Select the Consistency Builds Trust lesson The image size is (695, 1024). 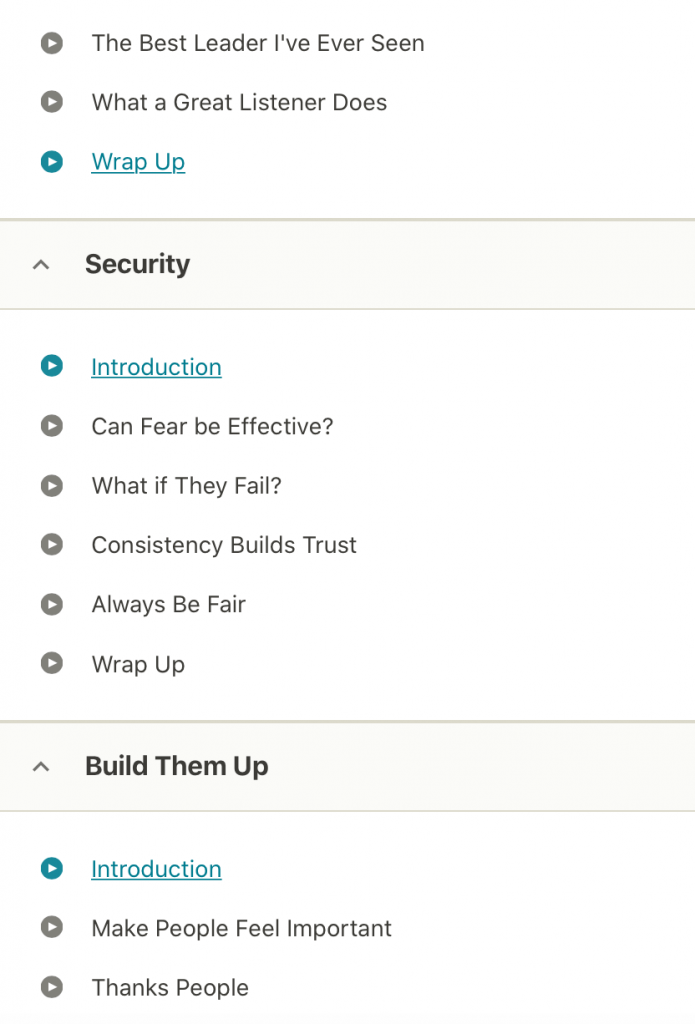pos(224,545)
